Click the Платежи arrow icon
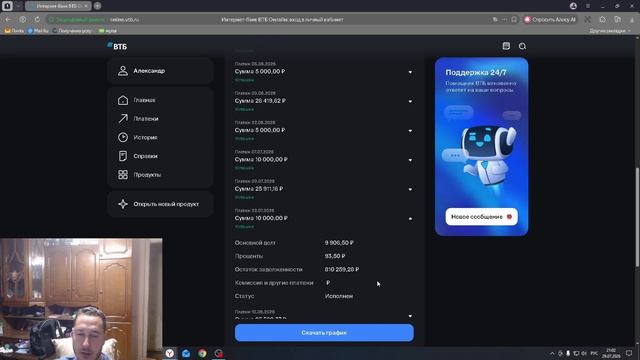The width and height of the screenshot is (640, 360). point(123,118)
